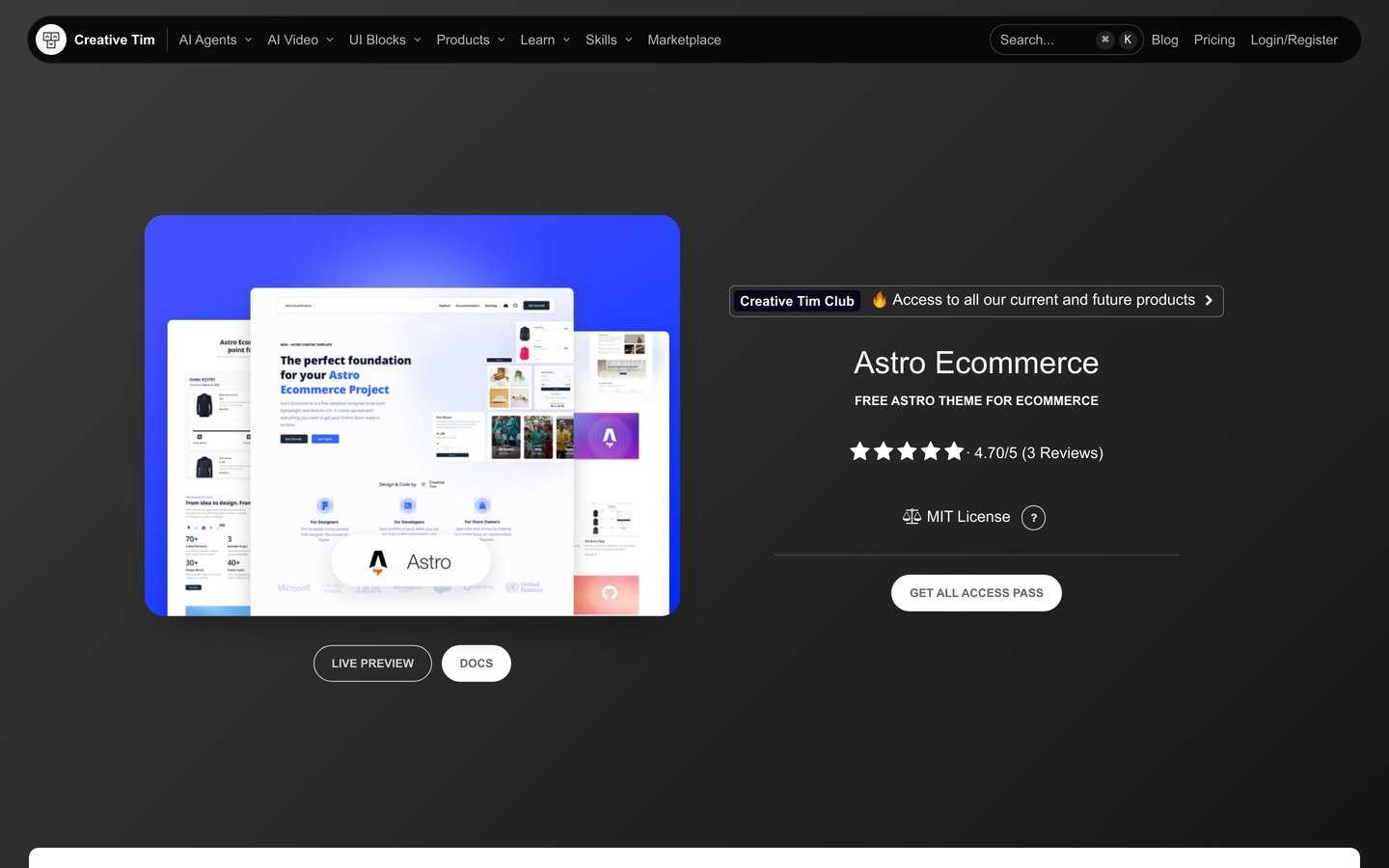Open the Blog link
1389x868 pixels.
1164,40
